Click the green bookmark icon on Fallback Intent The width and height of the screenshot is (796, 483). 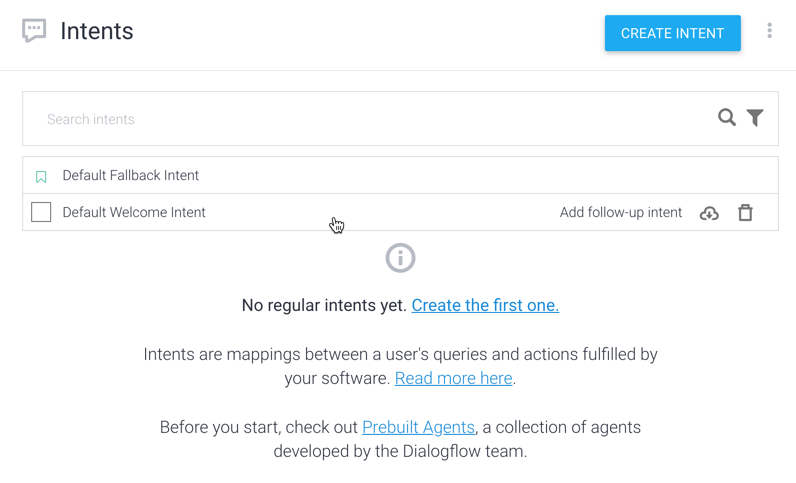click(x=41, y=176)
